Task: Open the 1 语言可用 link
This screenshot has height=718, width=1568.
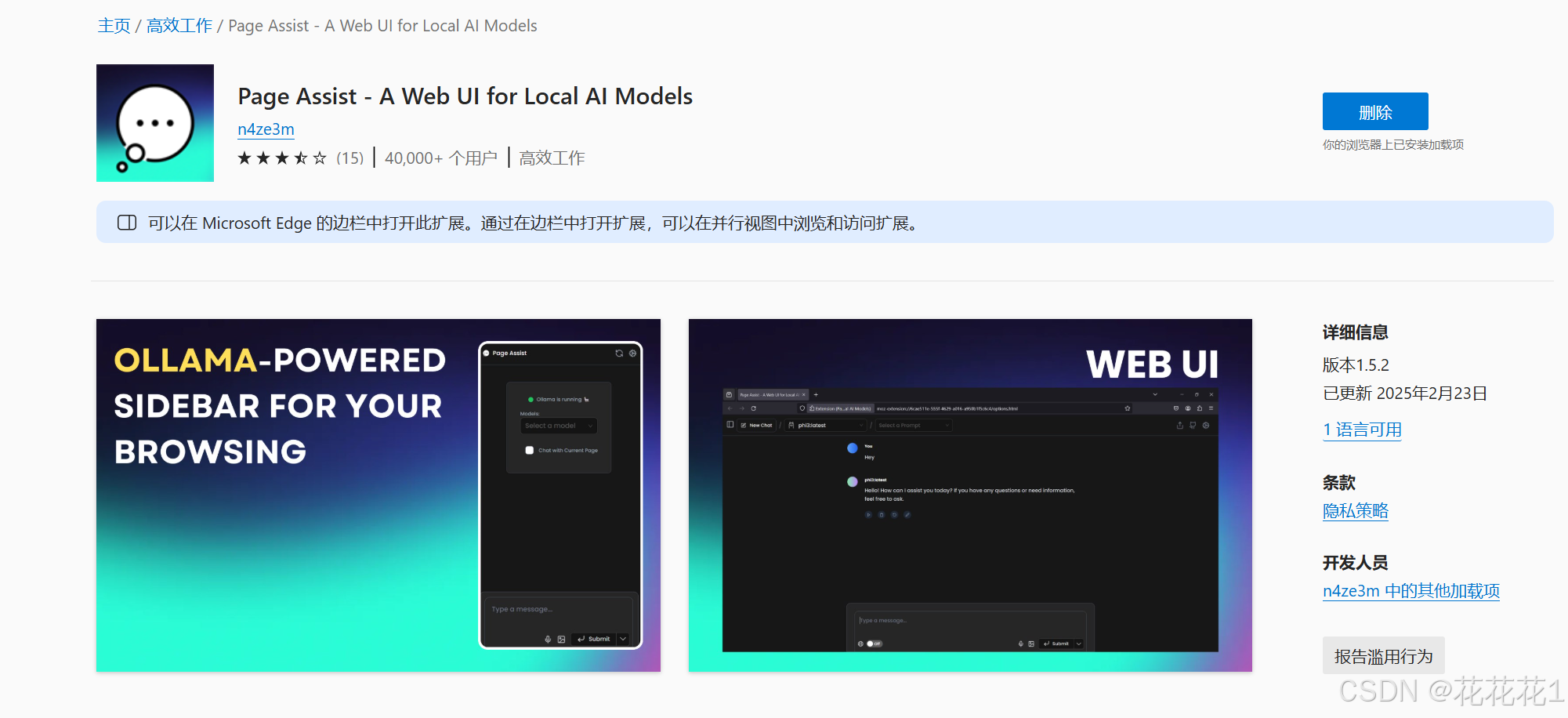Action: [1362, 430]
